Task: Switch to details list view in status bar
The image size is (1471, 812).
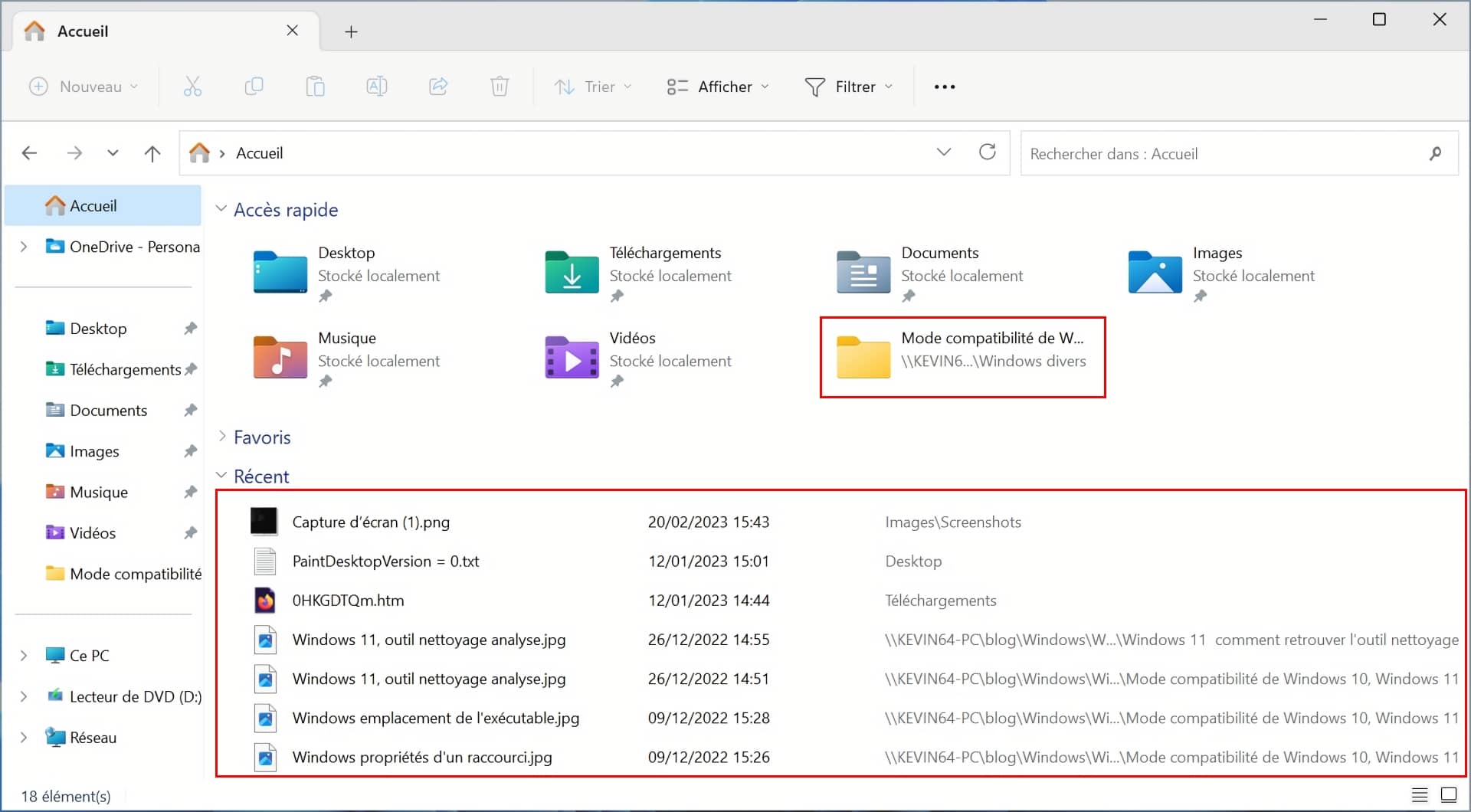Action: point(1420,795)
